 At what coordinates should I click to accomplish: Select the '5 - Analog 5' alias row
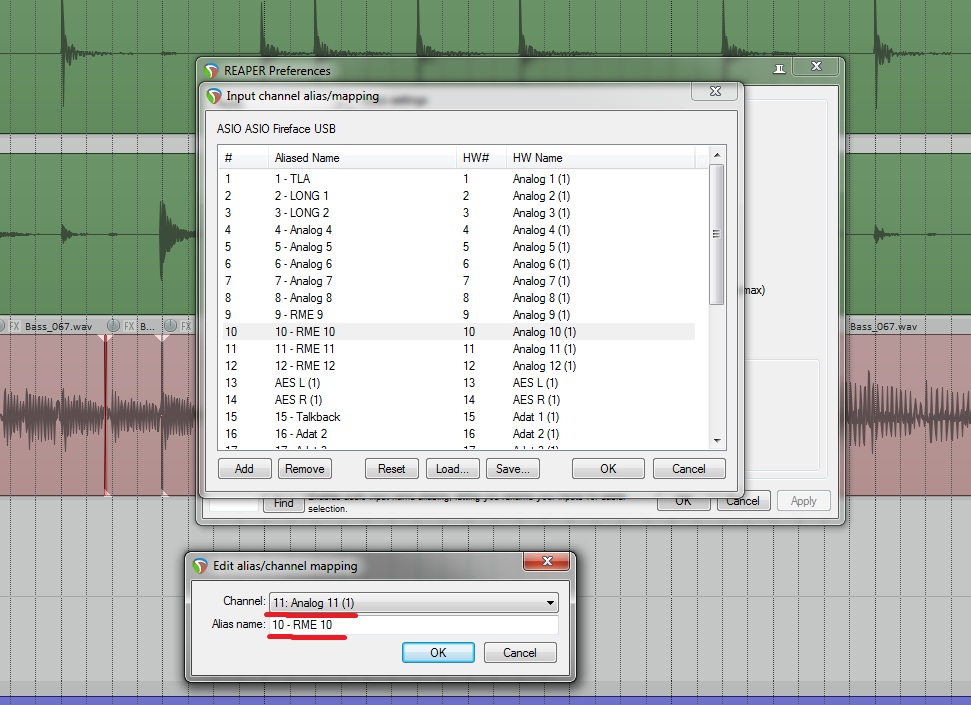click(x=303, y=247)
